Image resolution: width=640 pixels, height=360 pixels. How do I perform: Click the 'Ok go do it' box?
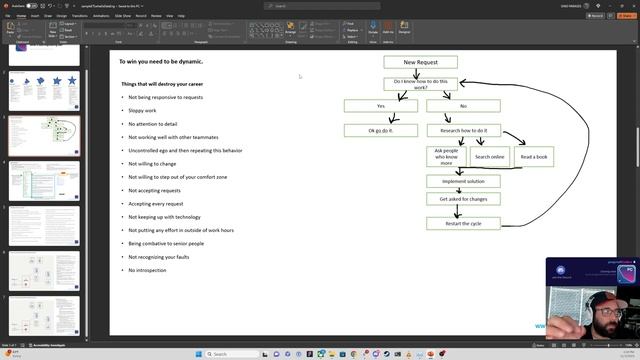coord(381,131)
